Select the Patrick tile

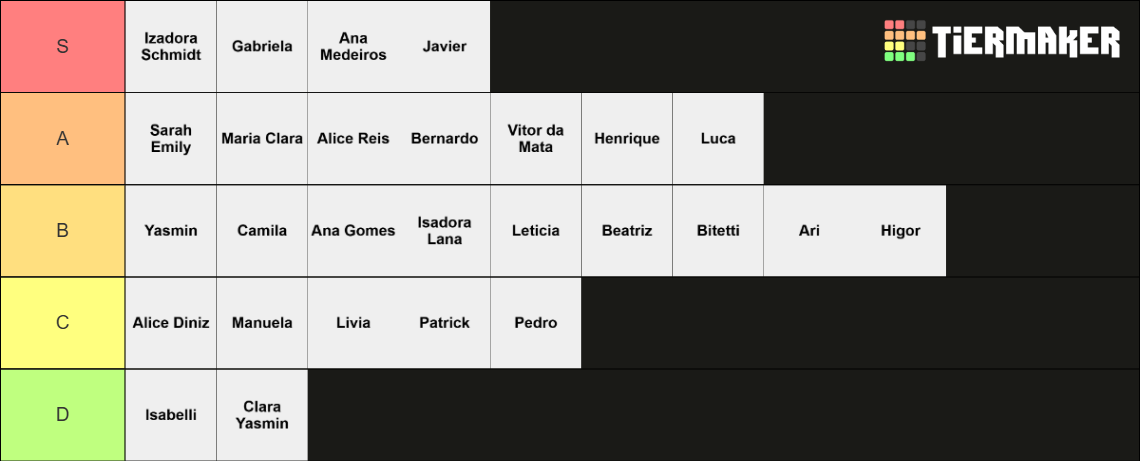[x=444, y=323]
